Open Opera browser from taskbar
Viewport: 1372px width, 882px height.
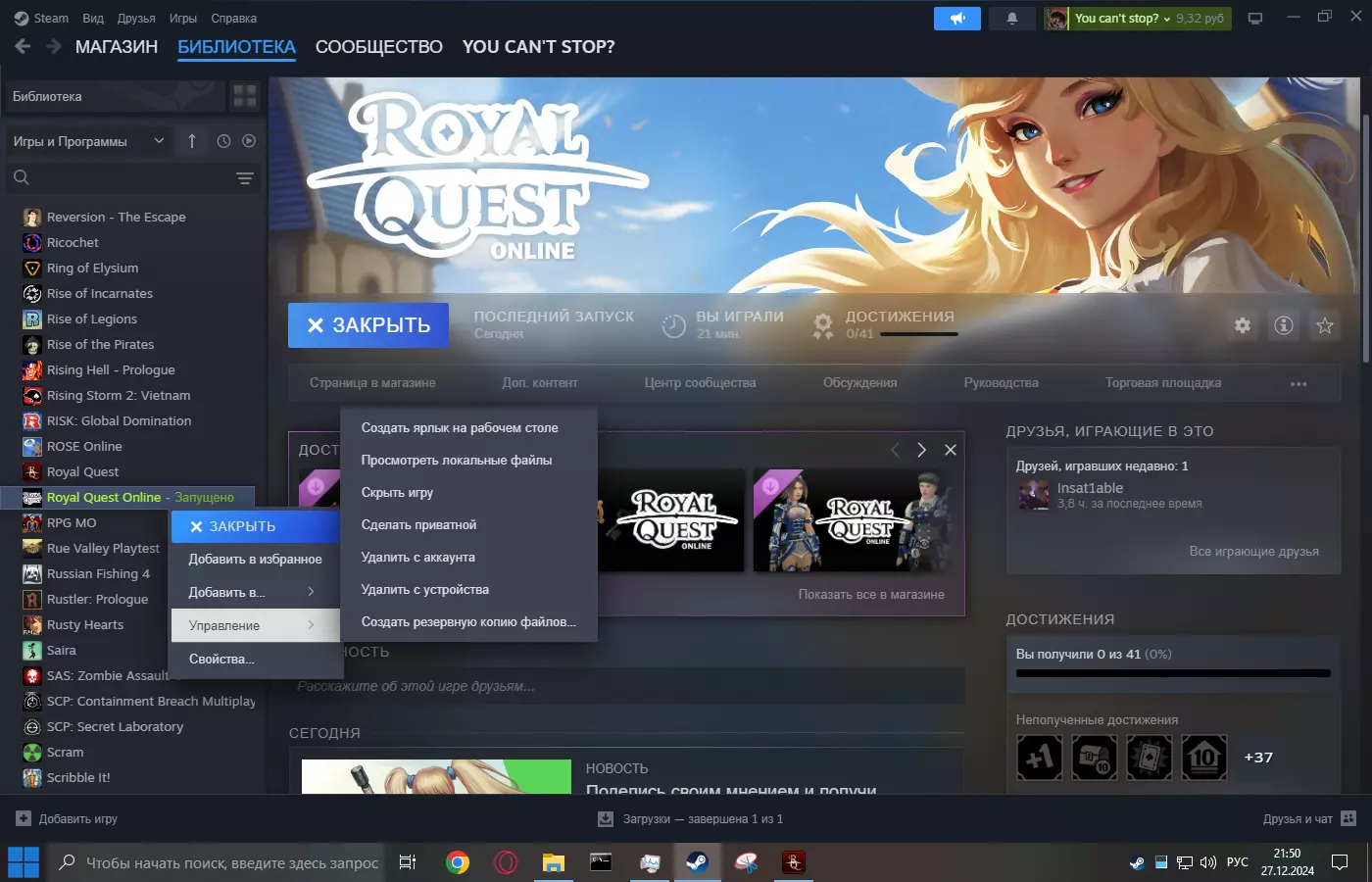[x=506, y=862]
